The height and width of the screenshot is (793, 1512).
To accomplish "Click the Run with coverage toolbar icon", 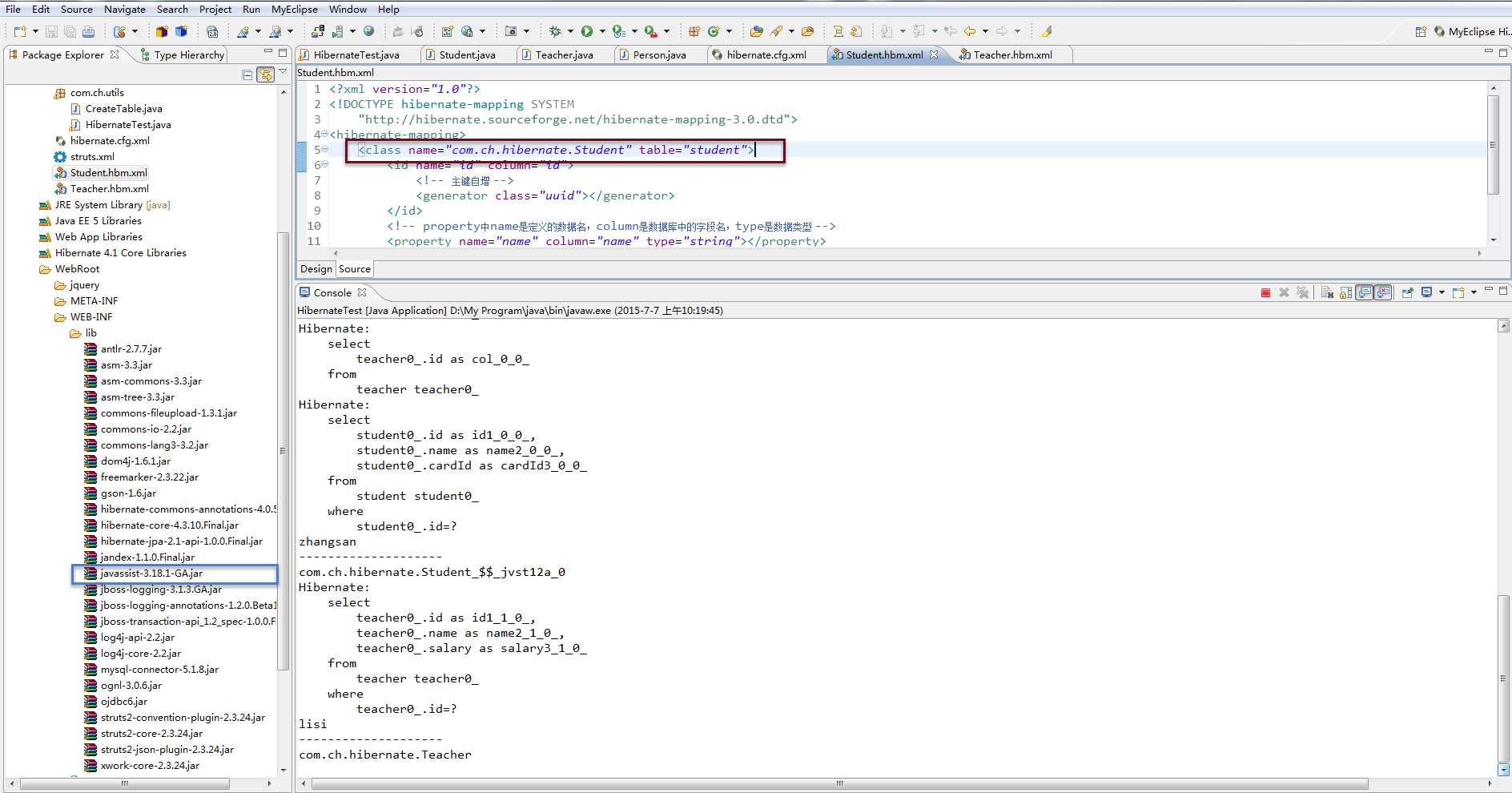I will [618, 31].
